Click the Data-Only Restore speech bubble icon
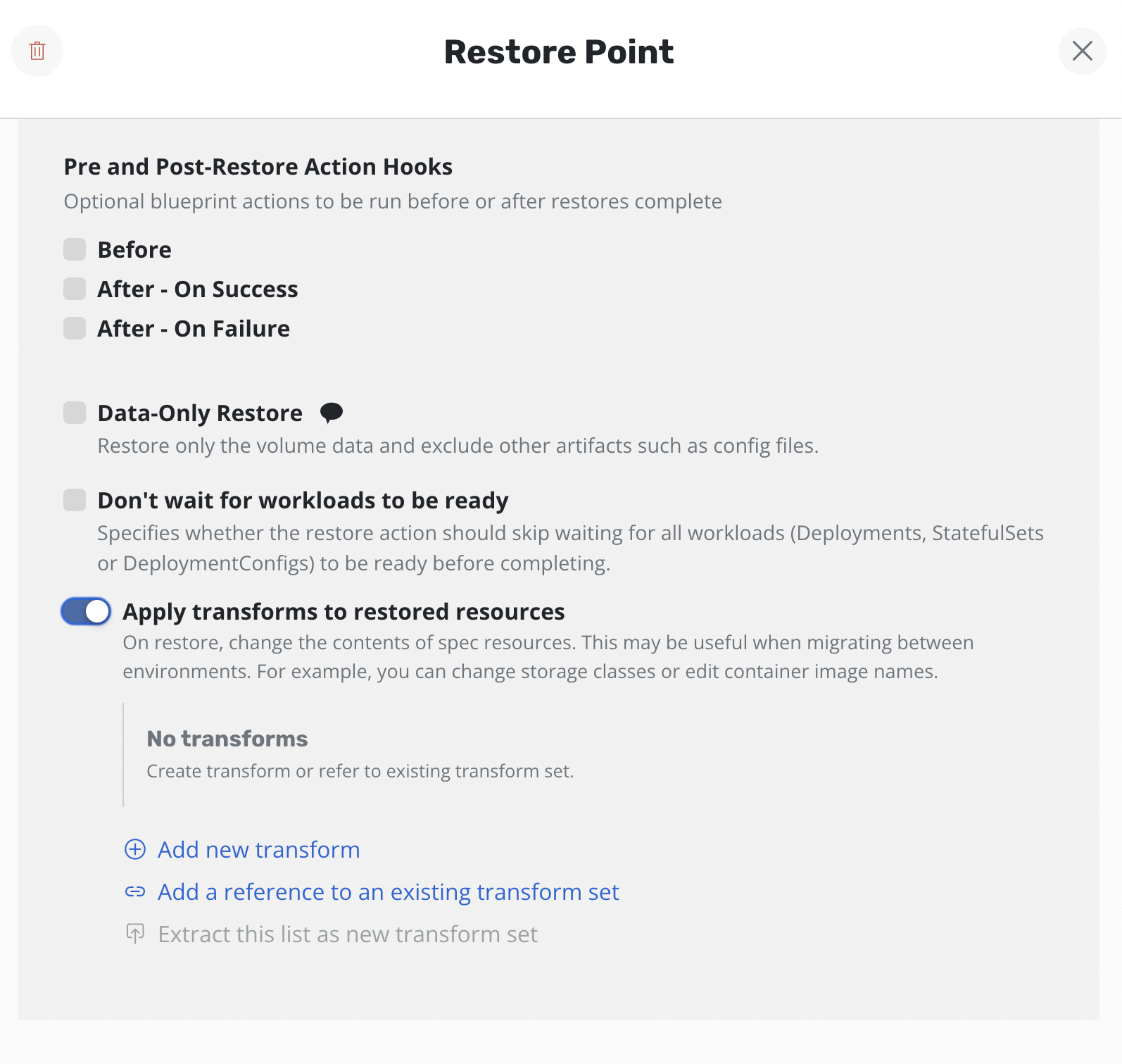1122x1064 pixels. coord(331,412)
